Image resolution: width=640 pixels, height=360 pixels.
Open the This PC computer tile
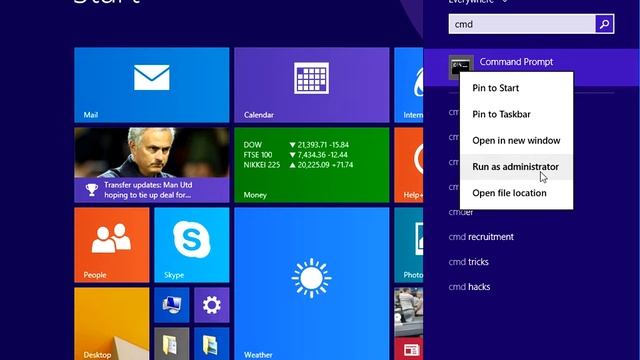[x=172, y=305]
